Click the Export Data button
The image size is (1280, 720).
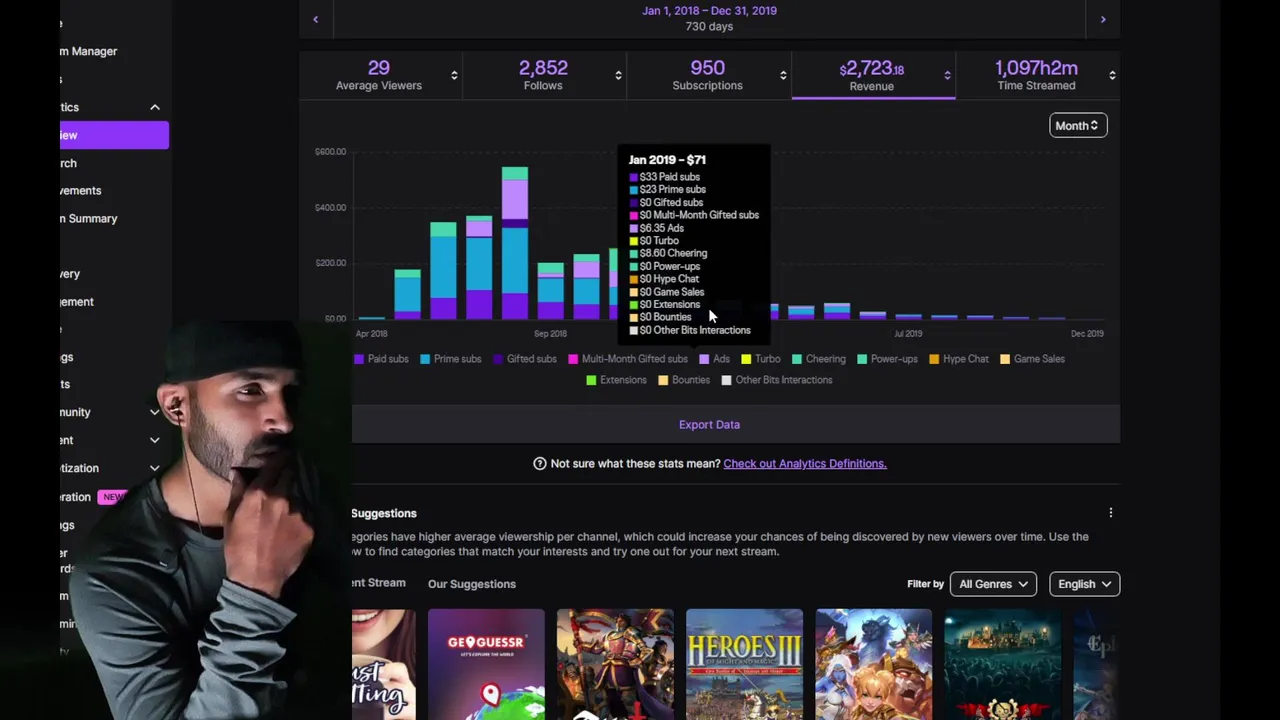pos(709,424)
